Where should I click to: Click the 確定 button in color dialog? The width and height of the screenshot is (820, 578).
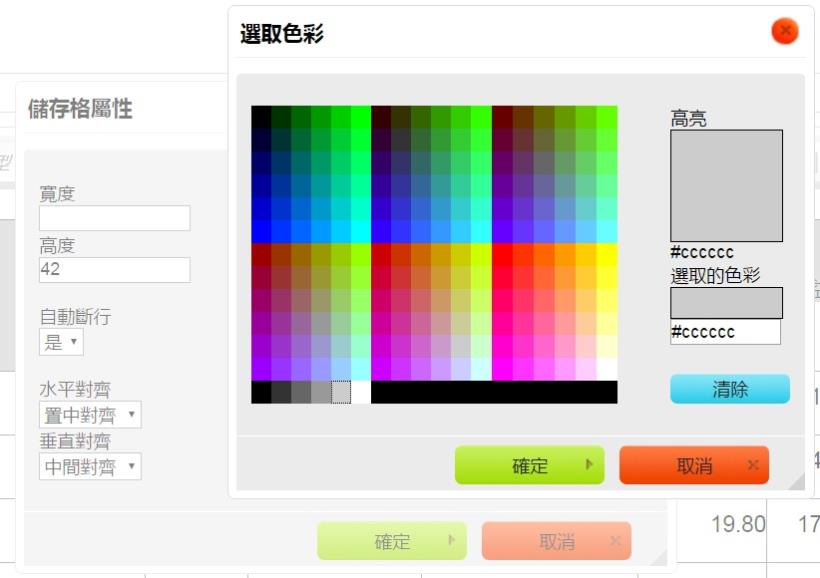coord(529,465)
